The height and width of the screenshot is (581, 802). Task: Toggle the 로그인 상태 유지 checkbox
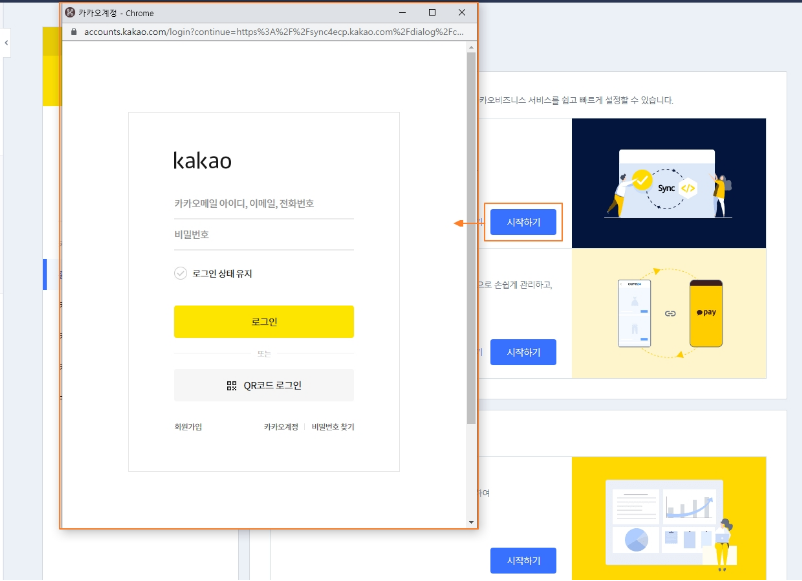coord(181,274)
